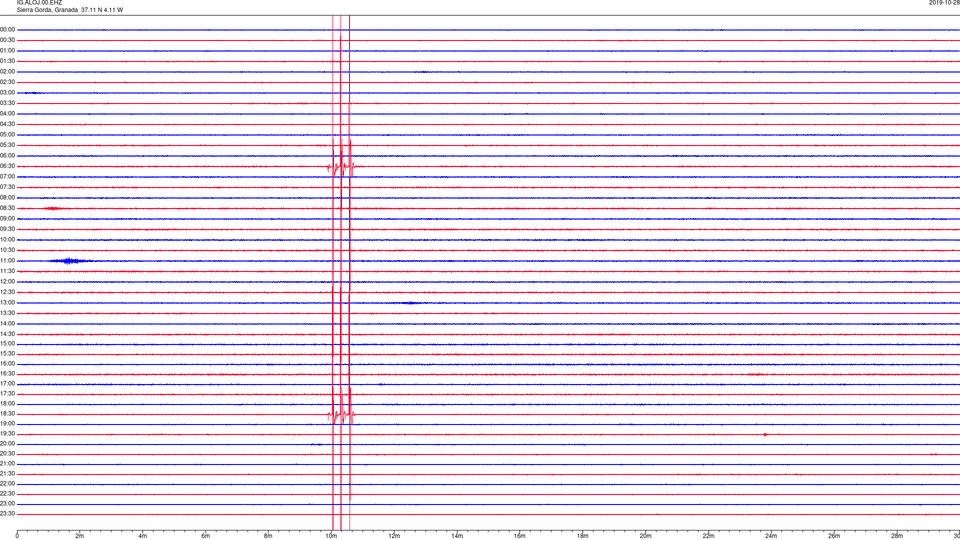Screen dimensions: 960x540
Task: Select the 05:30 time label
Action: 7,145
